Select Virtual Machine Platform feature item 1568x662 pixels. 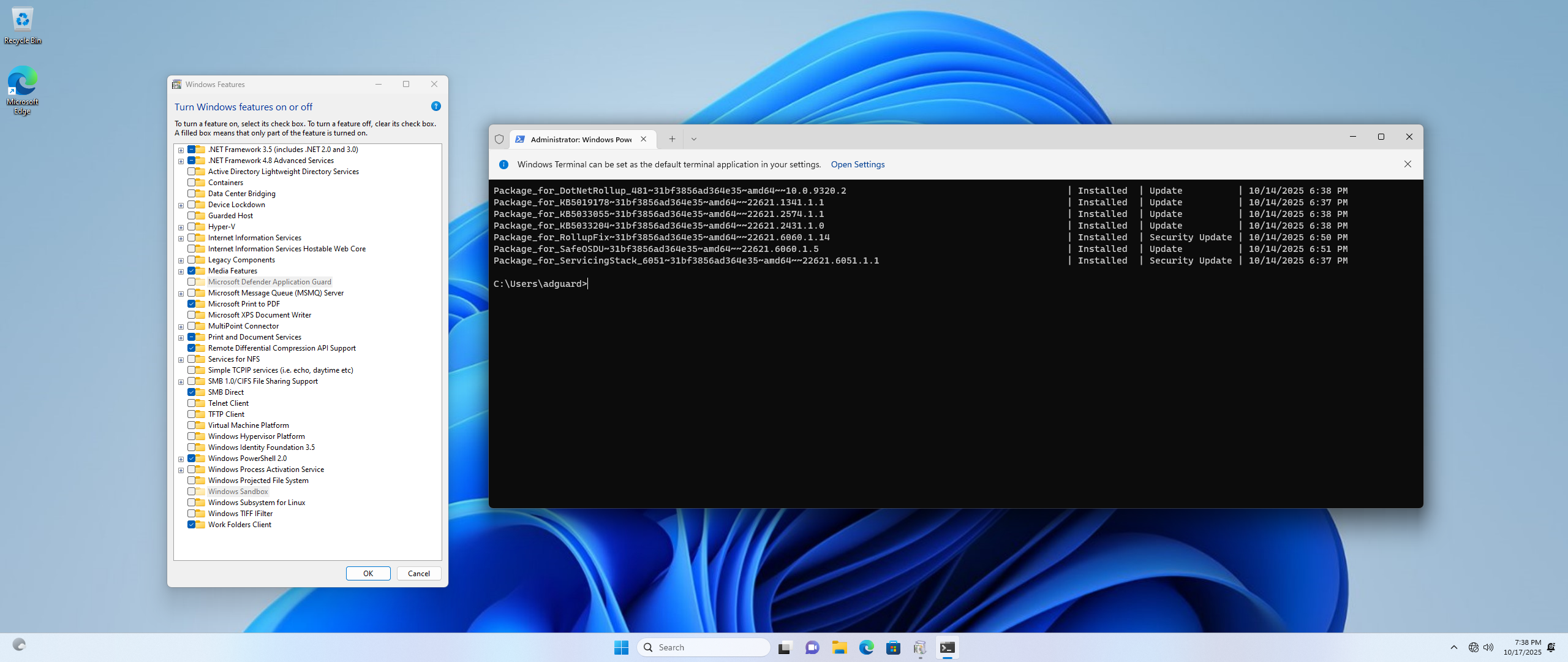pos(248,425)
